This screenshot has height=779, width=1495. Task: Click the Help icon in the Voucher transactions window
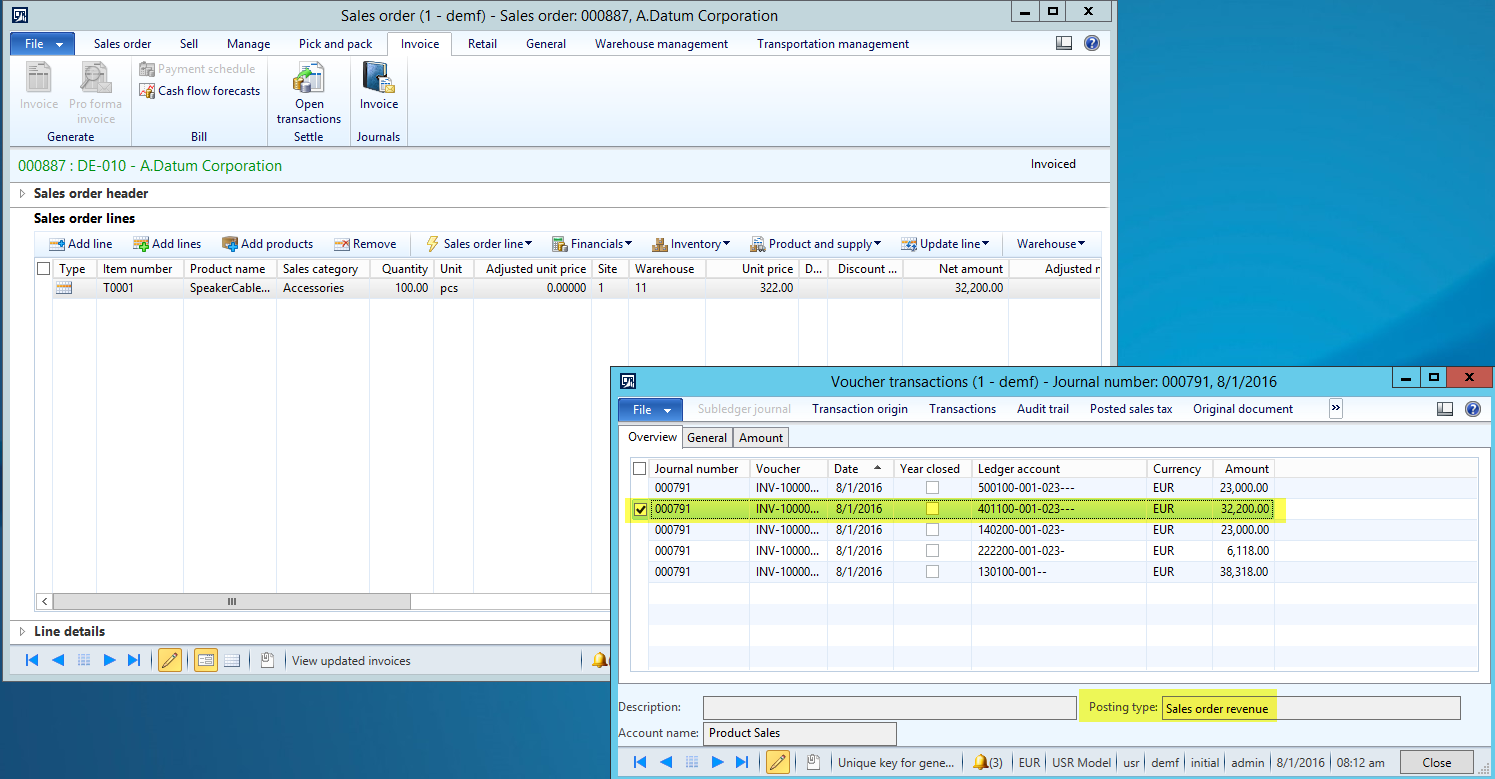point(1472,409)
